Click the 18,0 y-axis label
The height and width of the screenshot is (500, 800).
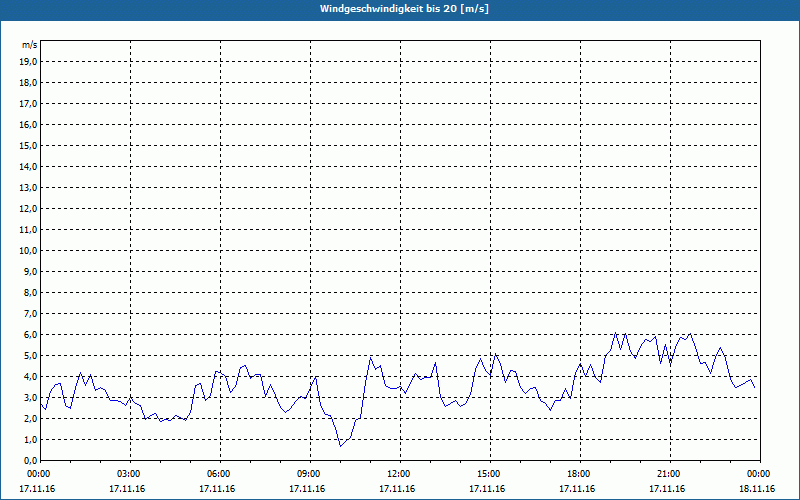[28, 83]
